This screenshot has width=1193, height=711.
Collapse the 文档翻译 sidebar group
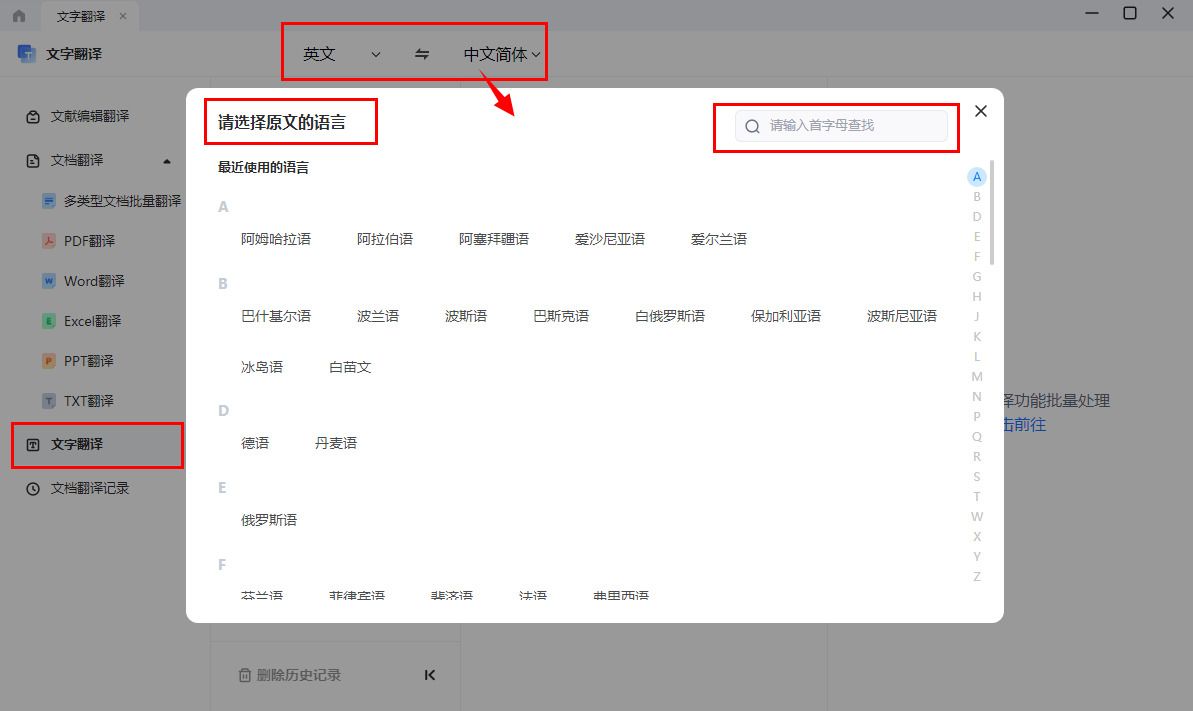167,161
